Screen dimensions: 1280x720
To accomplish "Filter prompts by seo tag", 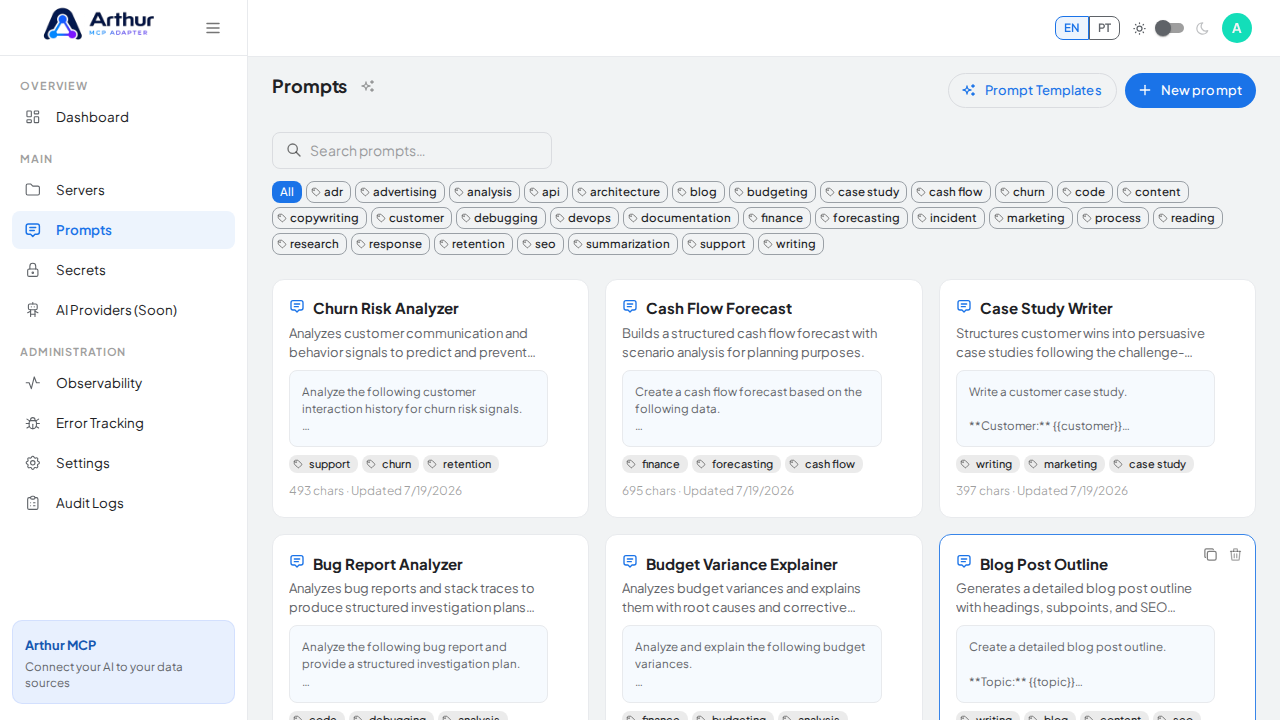I will [540, 244].
